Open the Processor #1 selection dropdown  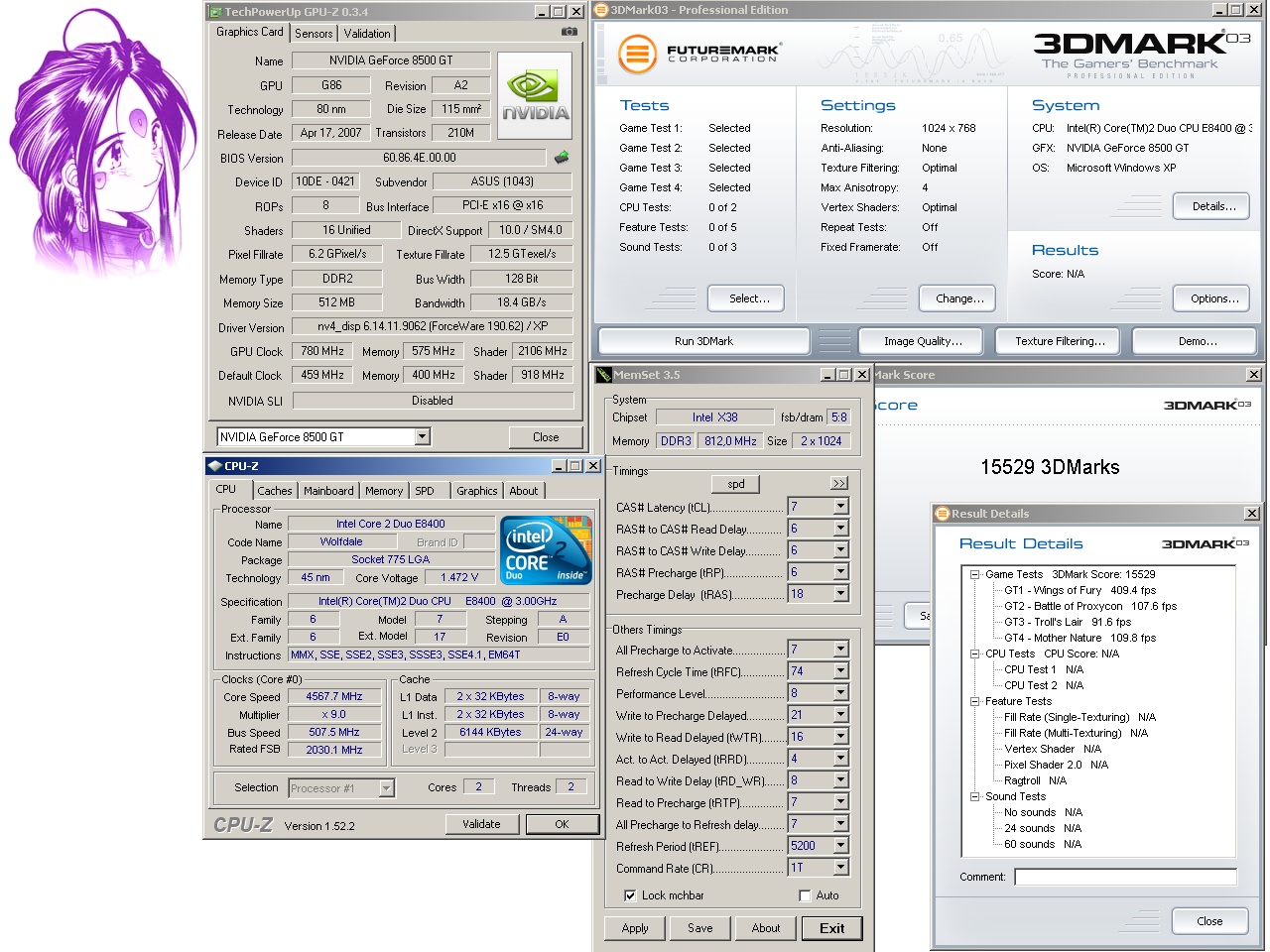(387, 788)
